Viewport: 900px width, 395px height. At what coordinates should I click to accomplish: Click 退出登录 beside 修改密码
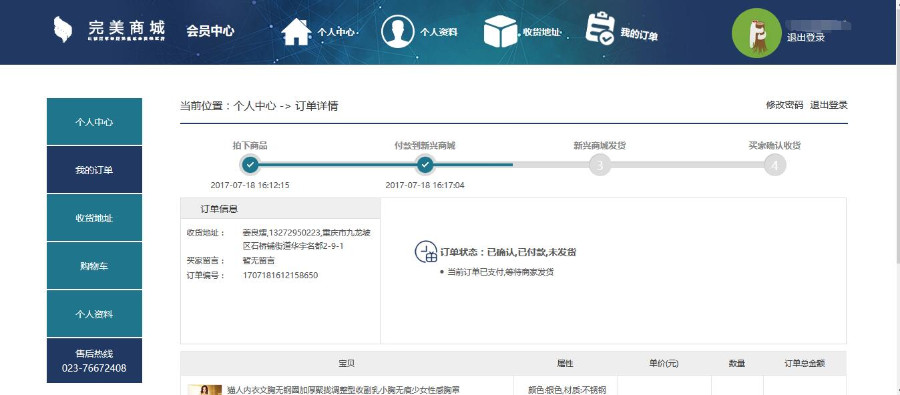829,105
